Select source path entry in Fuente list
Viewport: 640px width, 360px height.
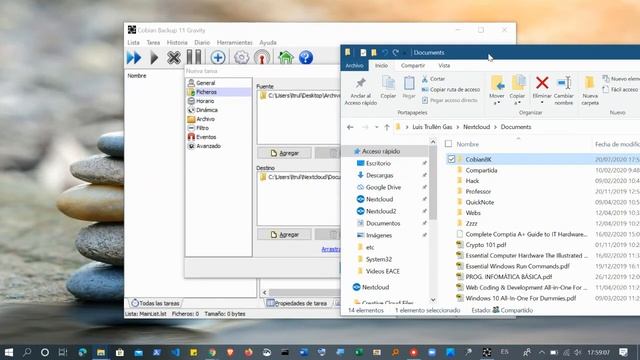(x=300, y=96)
